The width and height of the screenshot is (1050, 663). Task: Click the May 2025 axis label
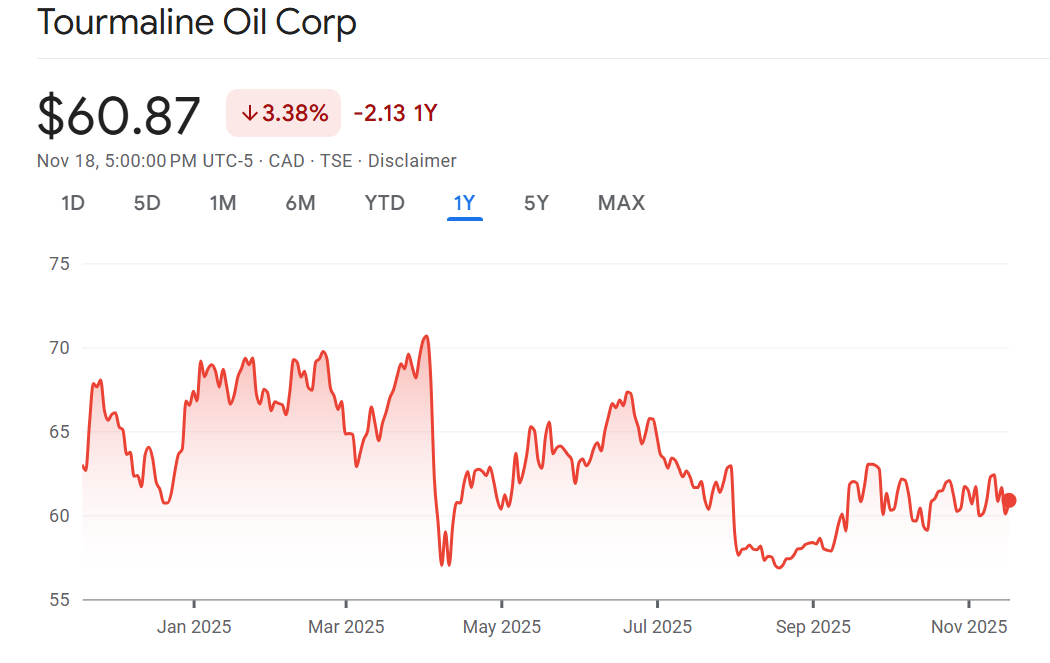503,627
